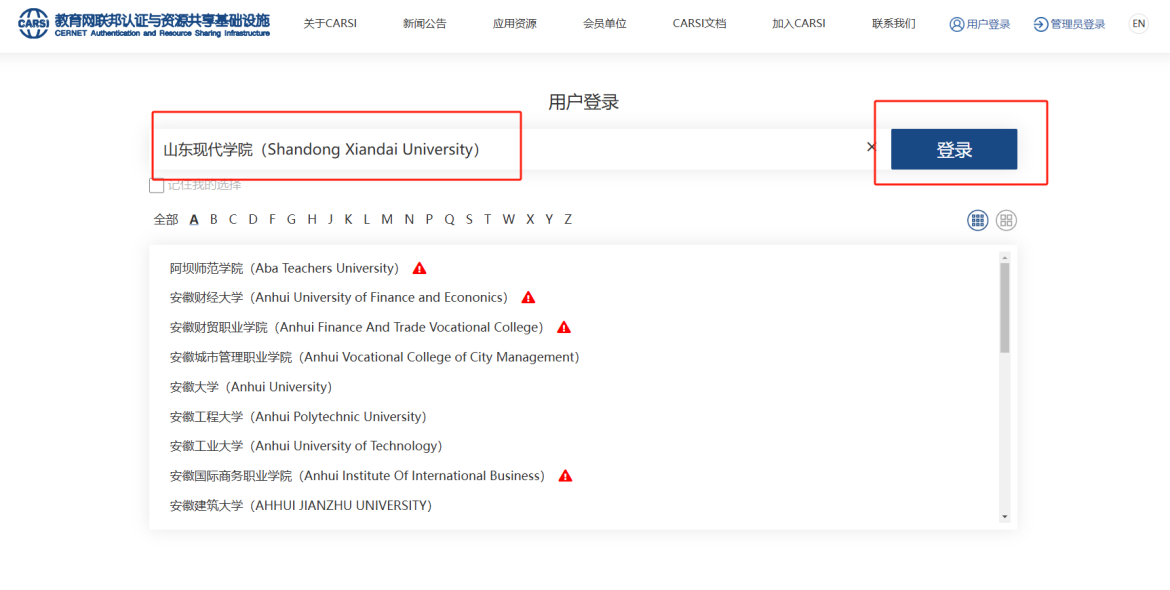Filter schools by letter P
The height and width of the screenshot is (590, 1170).
429,219
